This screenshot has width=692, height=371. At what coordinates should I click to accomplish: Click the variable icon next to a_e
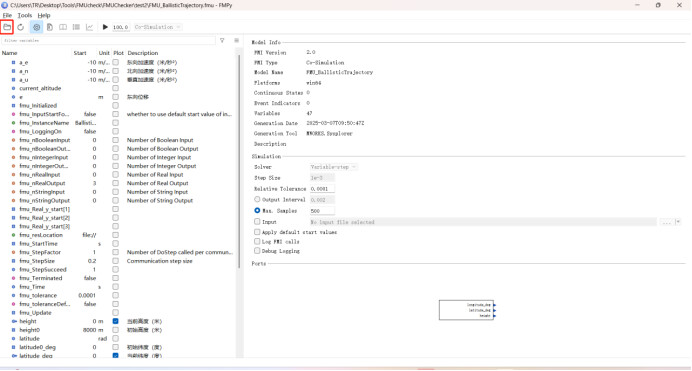[x=13, y=63]
